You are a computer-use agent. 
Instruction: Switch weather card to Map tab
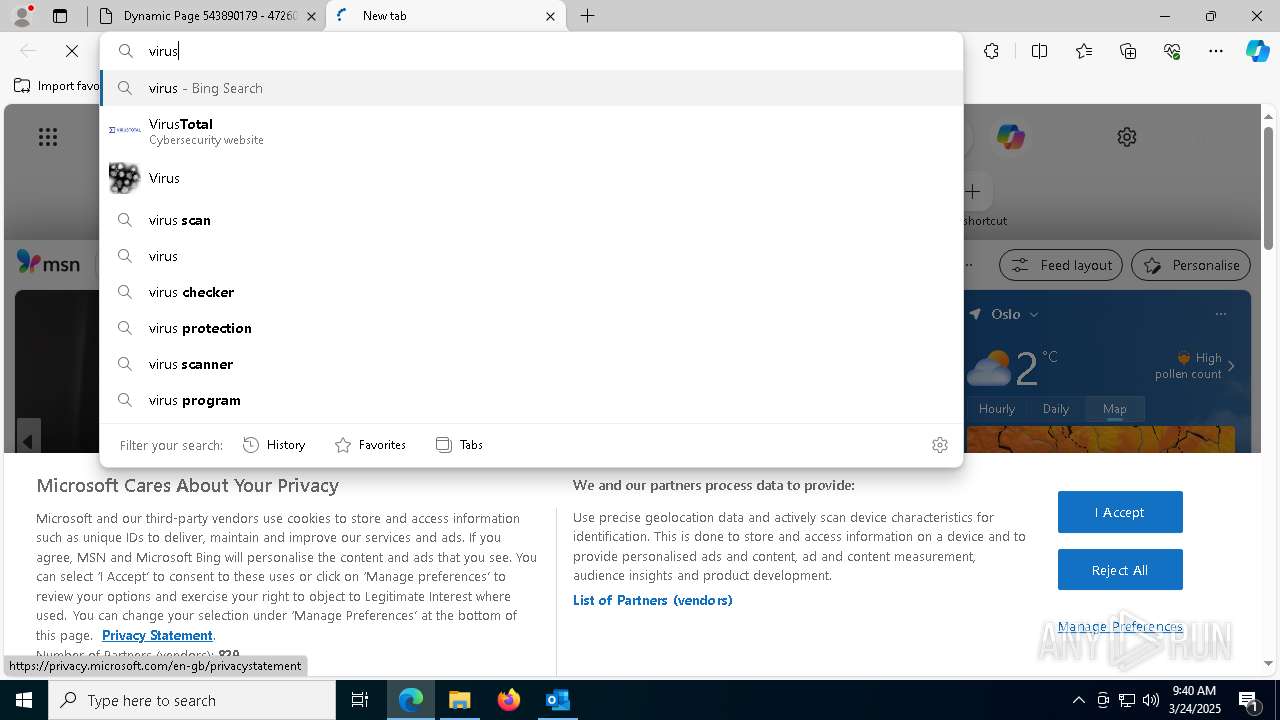pos(1115,409)
